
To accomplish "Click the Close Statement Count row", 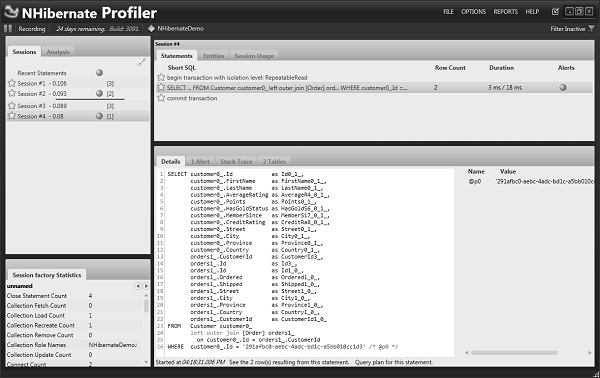I will pos(75,295).
